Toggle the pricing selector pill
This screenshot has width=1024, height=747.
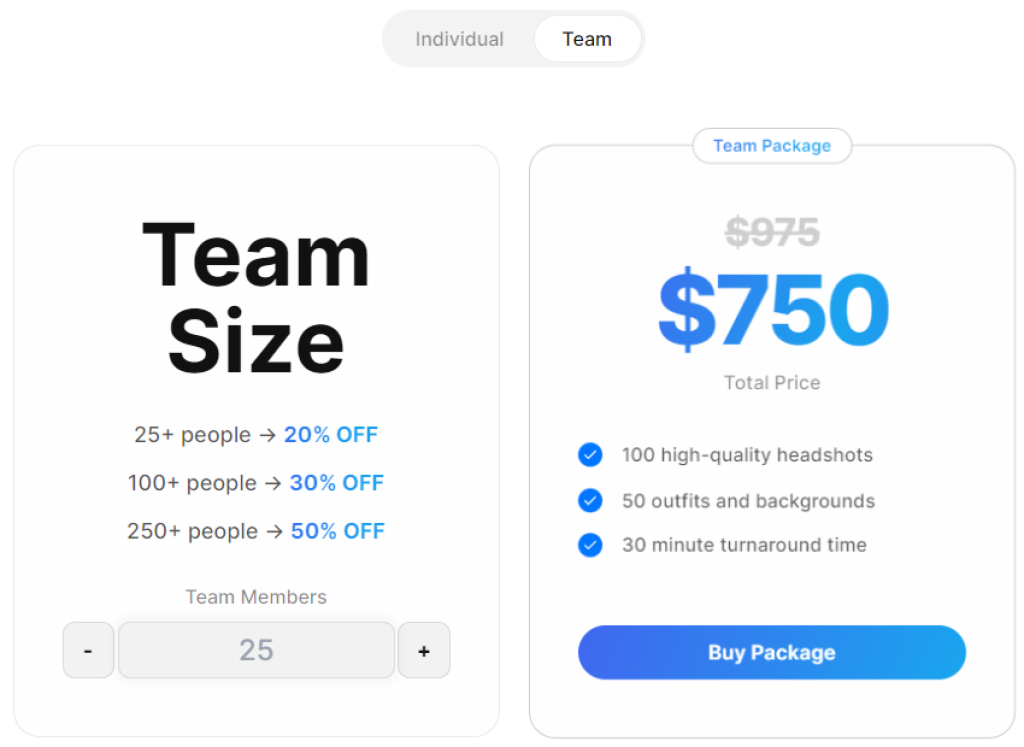513,38
